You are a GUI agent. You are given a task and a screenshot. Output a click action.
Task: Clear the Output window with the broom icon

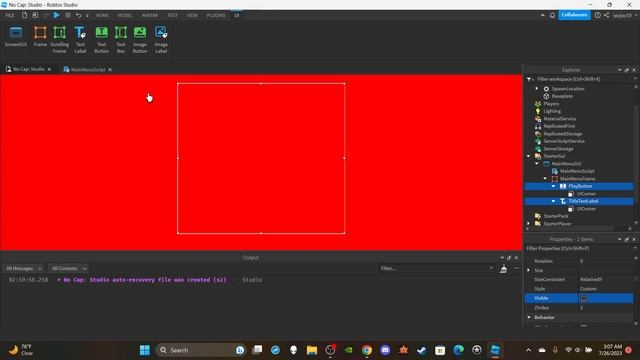click(504, 269)
